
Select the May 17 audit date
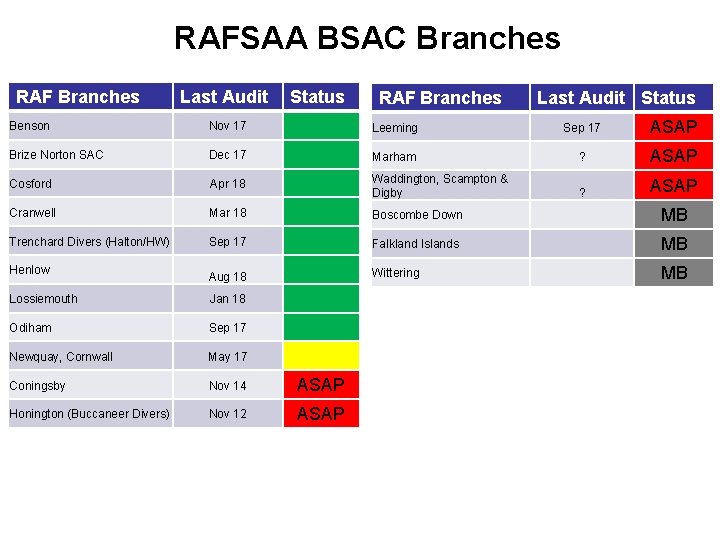click(228, 356)
